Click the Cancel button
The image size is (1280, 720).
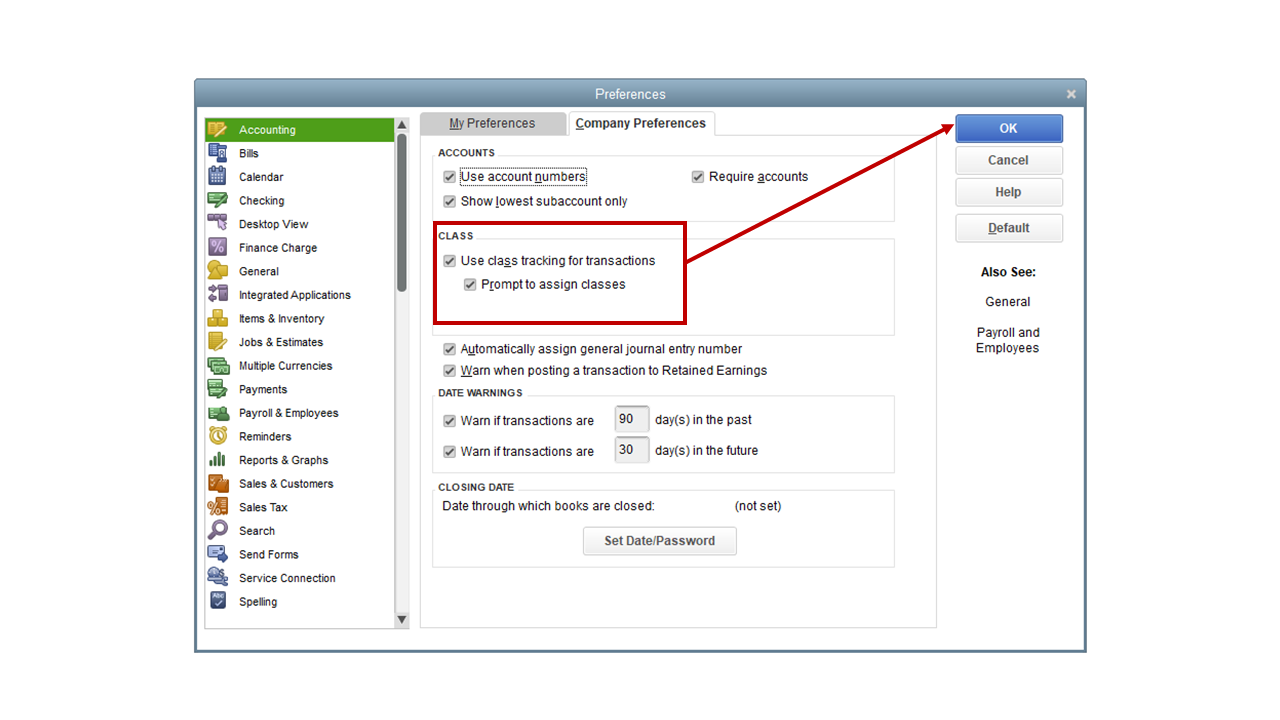(x=1009, y=160)
